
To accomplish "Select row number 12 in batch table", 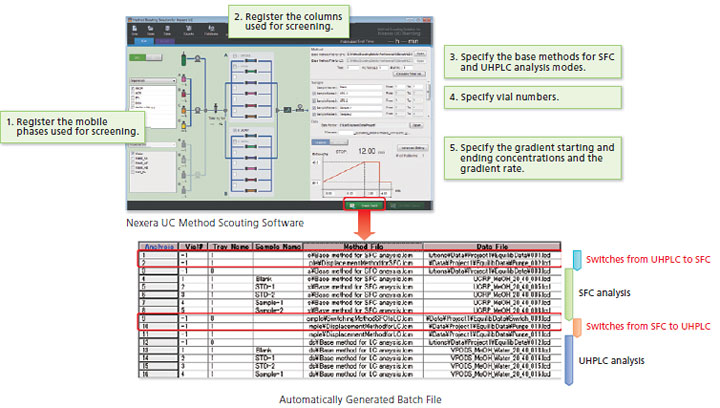I will point(158,342).
